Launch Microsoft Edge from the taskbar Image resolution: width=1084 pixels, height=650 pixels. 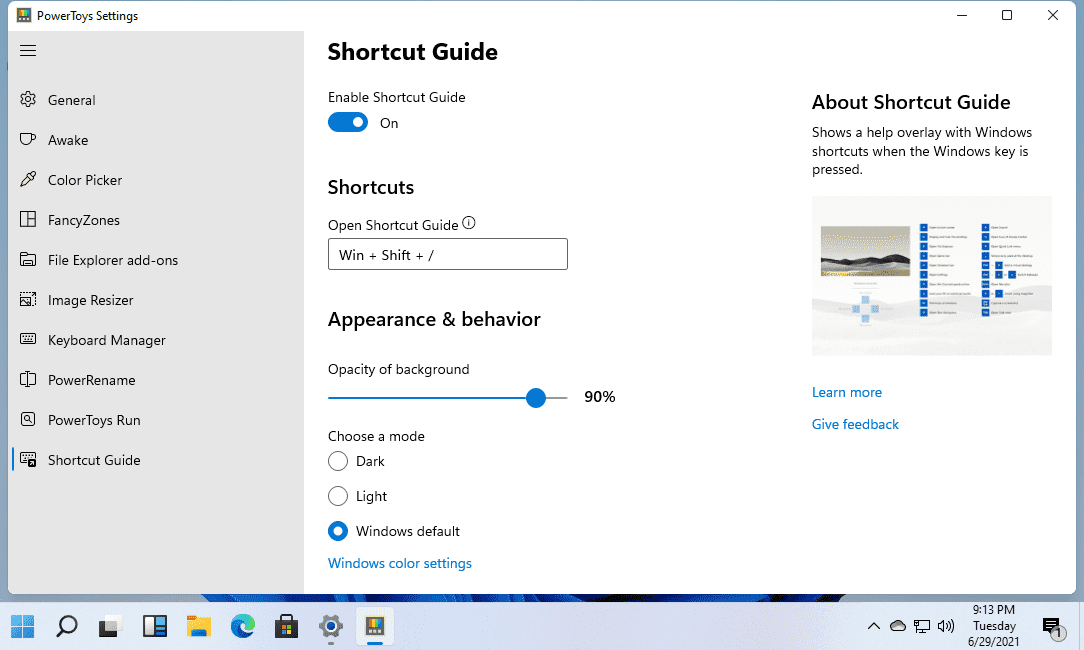243,626
